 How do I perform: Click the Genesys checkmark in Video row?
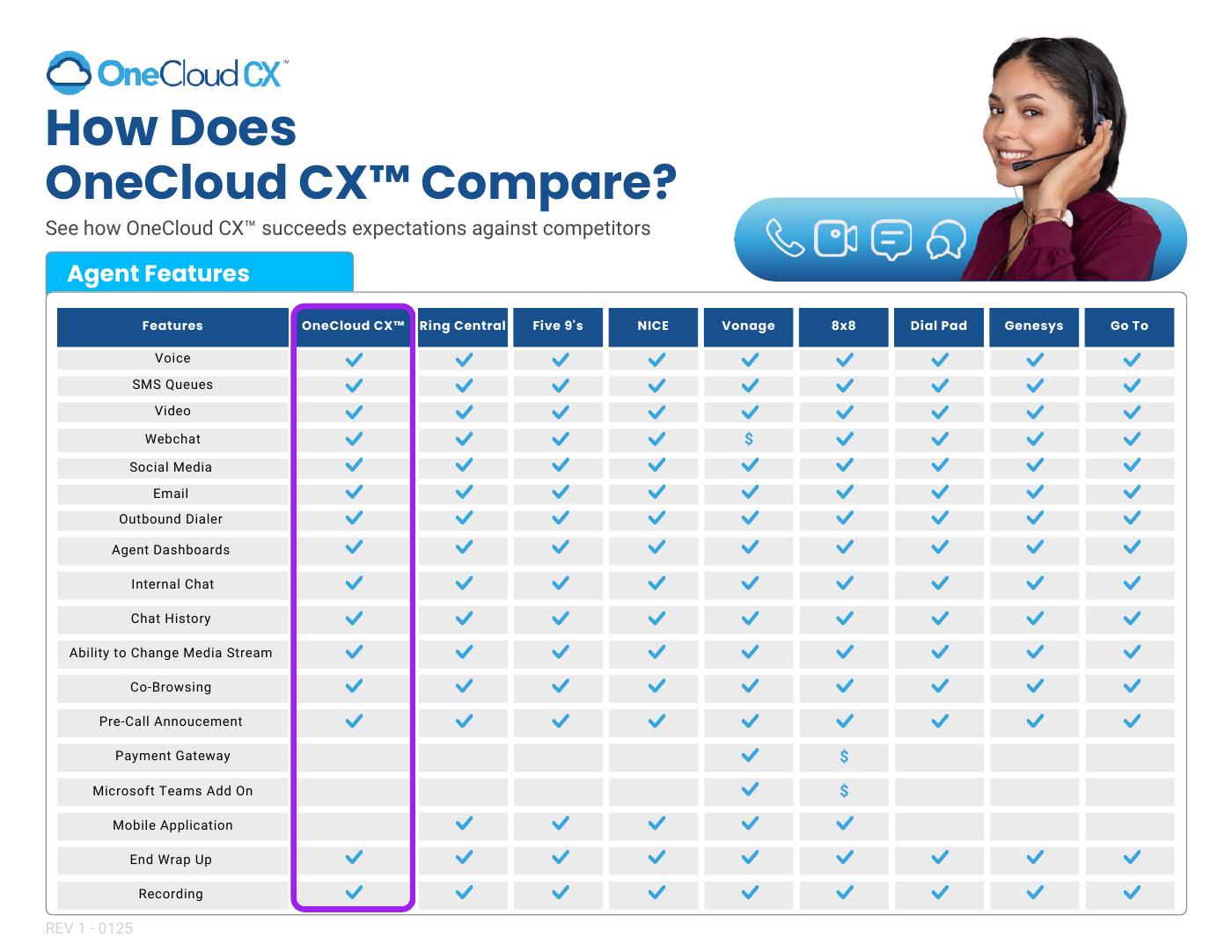click(1035, 412)
